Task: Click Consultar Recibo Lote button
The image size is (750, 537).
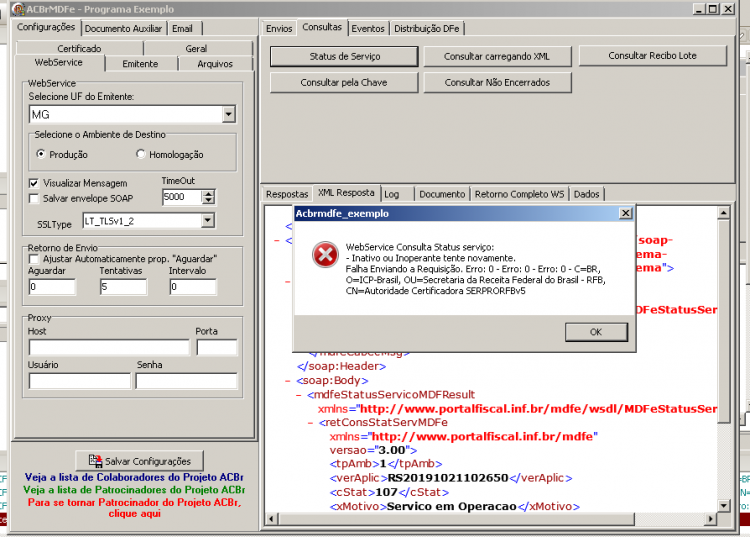Action: tap(652, 55)
